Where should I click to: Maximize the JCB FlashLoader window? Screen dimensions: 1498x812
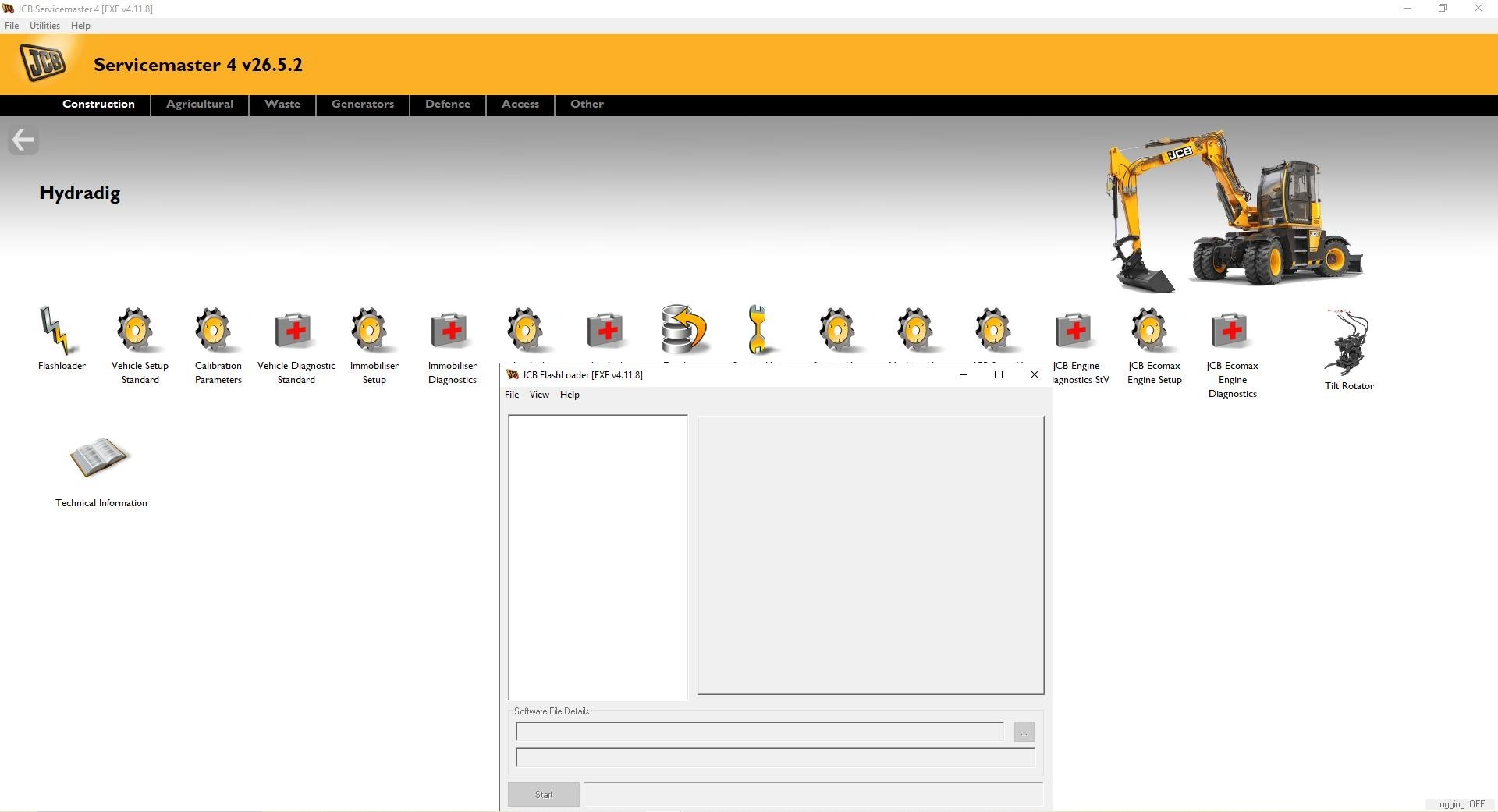tap(998, 374)
